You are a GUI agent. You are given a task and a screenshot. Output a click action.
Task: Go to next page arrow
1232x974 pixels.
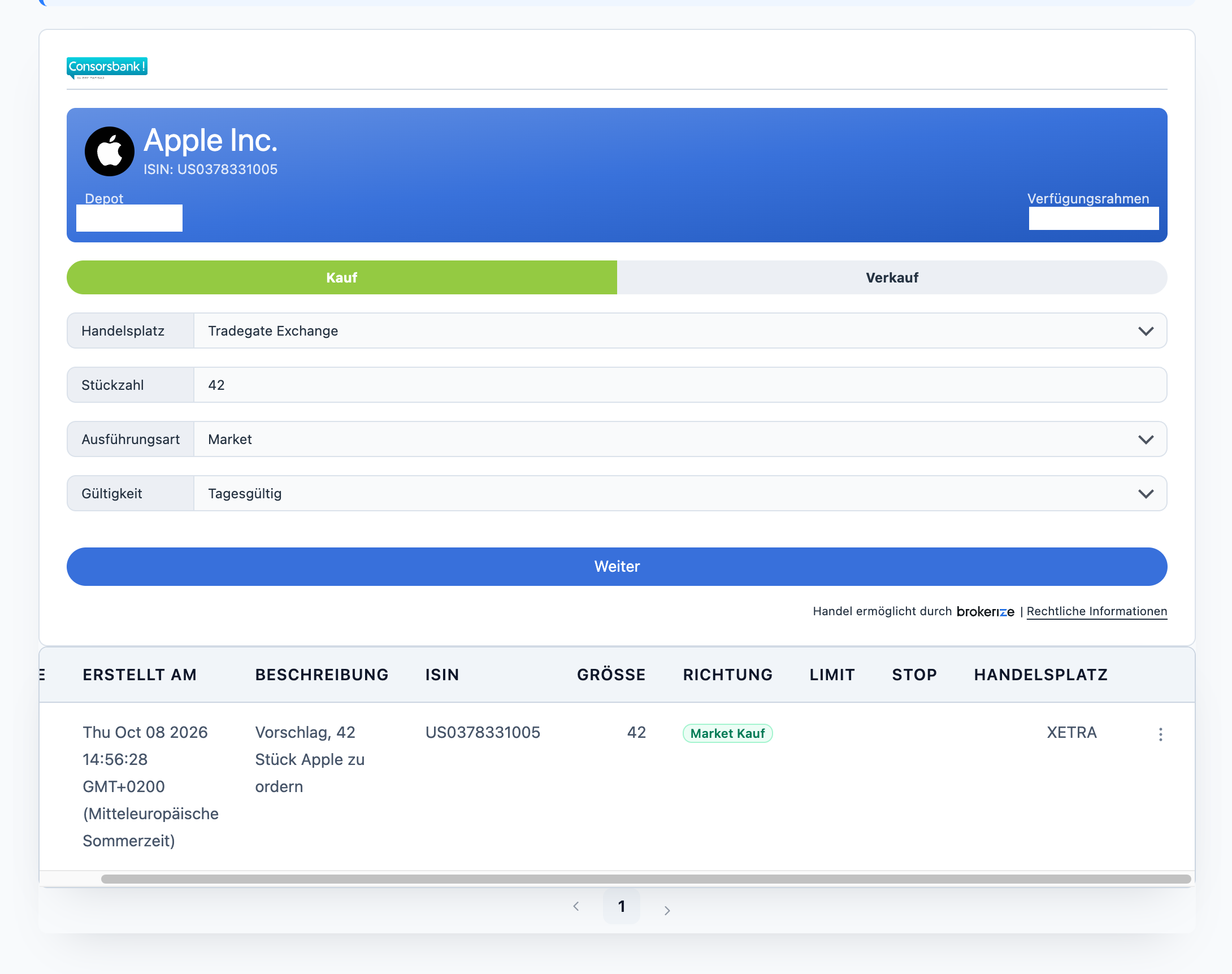[667, 910]
